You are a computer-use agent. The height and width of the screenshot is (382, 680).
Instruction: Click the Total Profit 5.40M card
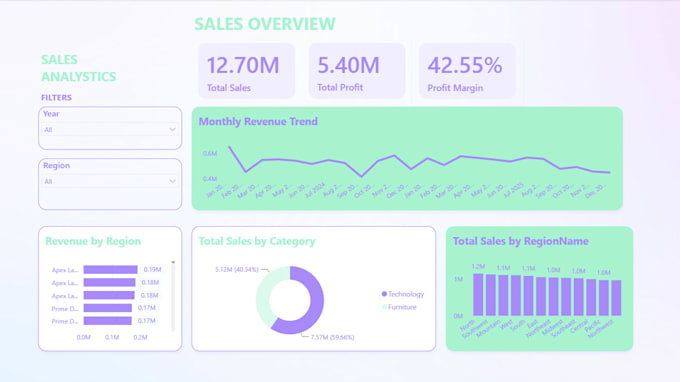tap(357, 71)
